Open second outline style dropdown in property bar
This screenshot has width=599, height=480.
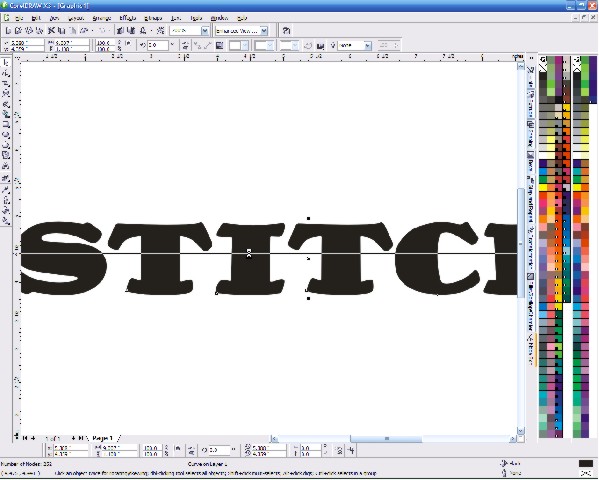pos(270,46)
